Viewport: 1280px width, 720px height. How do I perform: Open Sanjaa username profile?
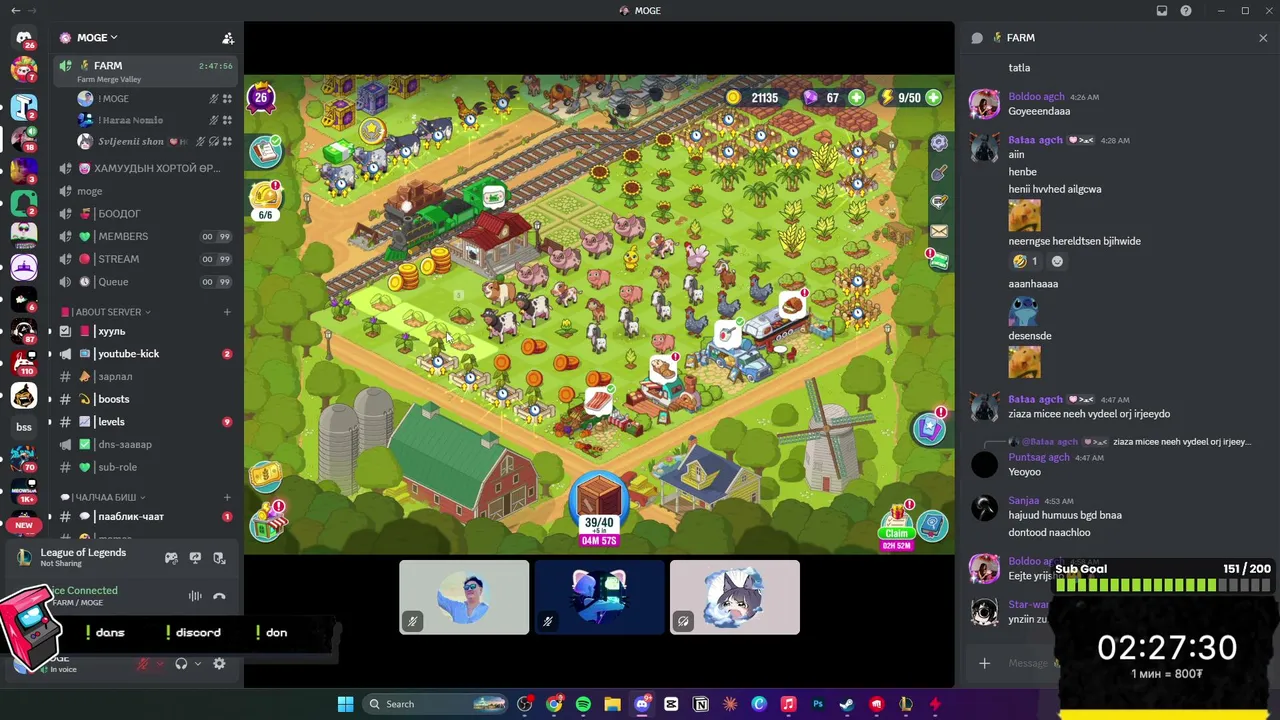1024,501
